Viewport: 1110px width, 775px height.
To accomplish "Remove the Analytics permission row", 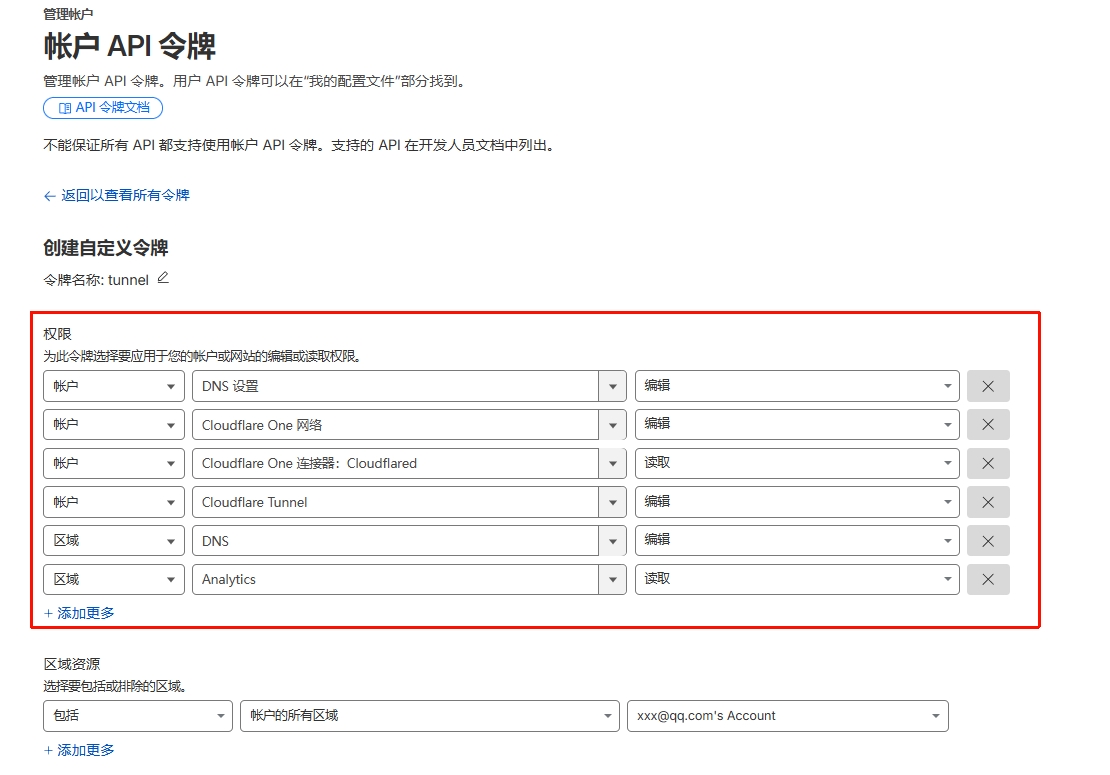I will (x=988, y=579).
